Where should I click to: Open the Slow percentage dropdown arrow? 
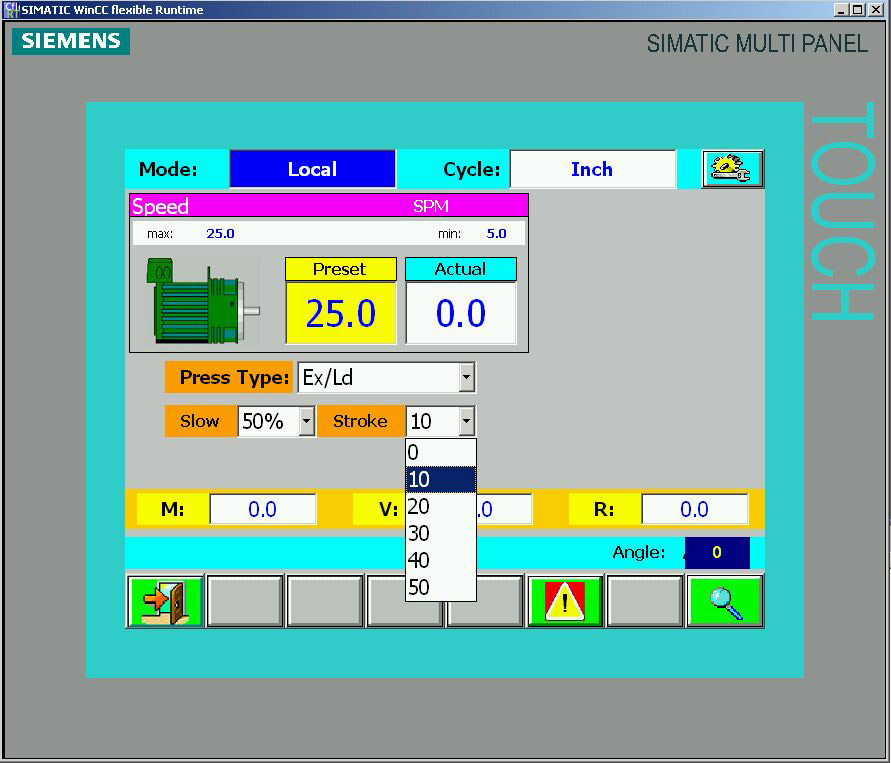[307, 422]
